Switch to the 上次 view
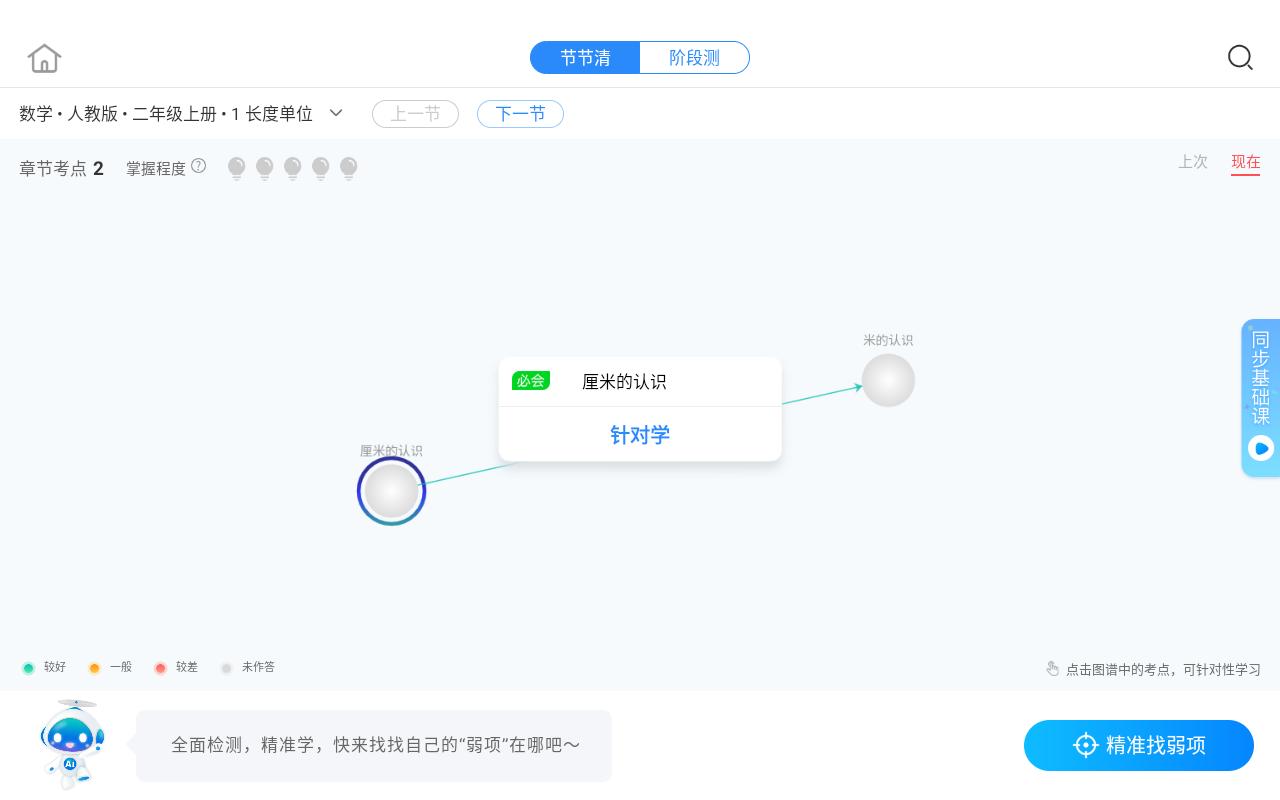The width and height of the screenshot is (1280, 800). pos(1193,161)
